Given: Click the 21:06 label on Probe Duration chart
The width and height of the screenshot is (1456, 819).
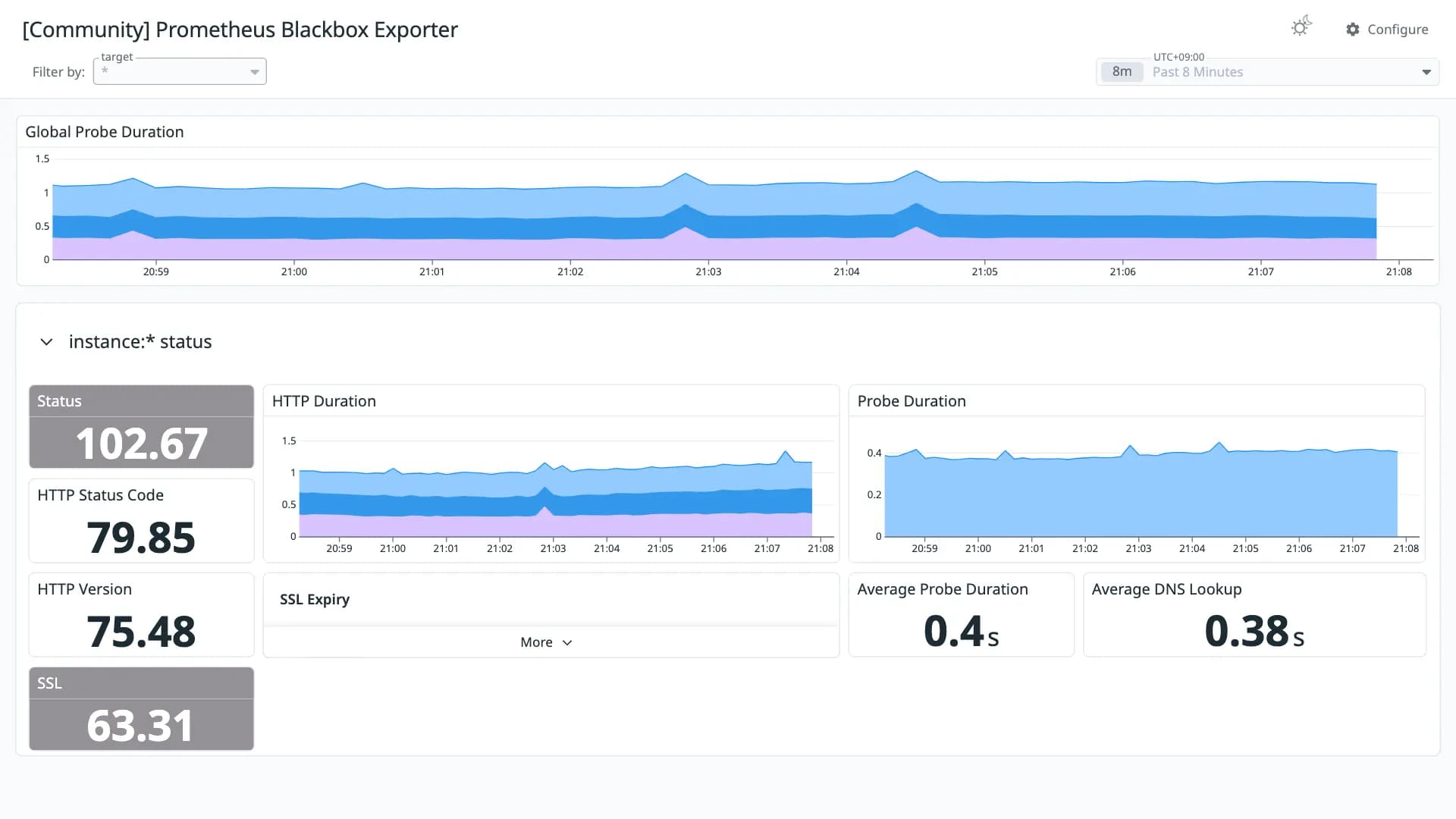Looking at the screenshot, I should pos(1299,548).
